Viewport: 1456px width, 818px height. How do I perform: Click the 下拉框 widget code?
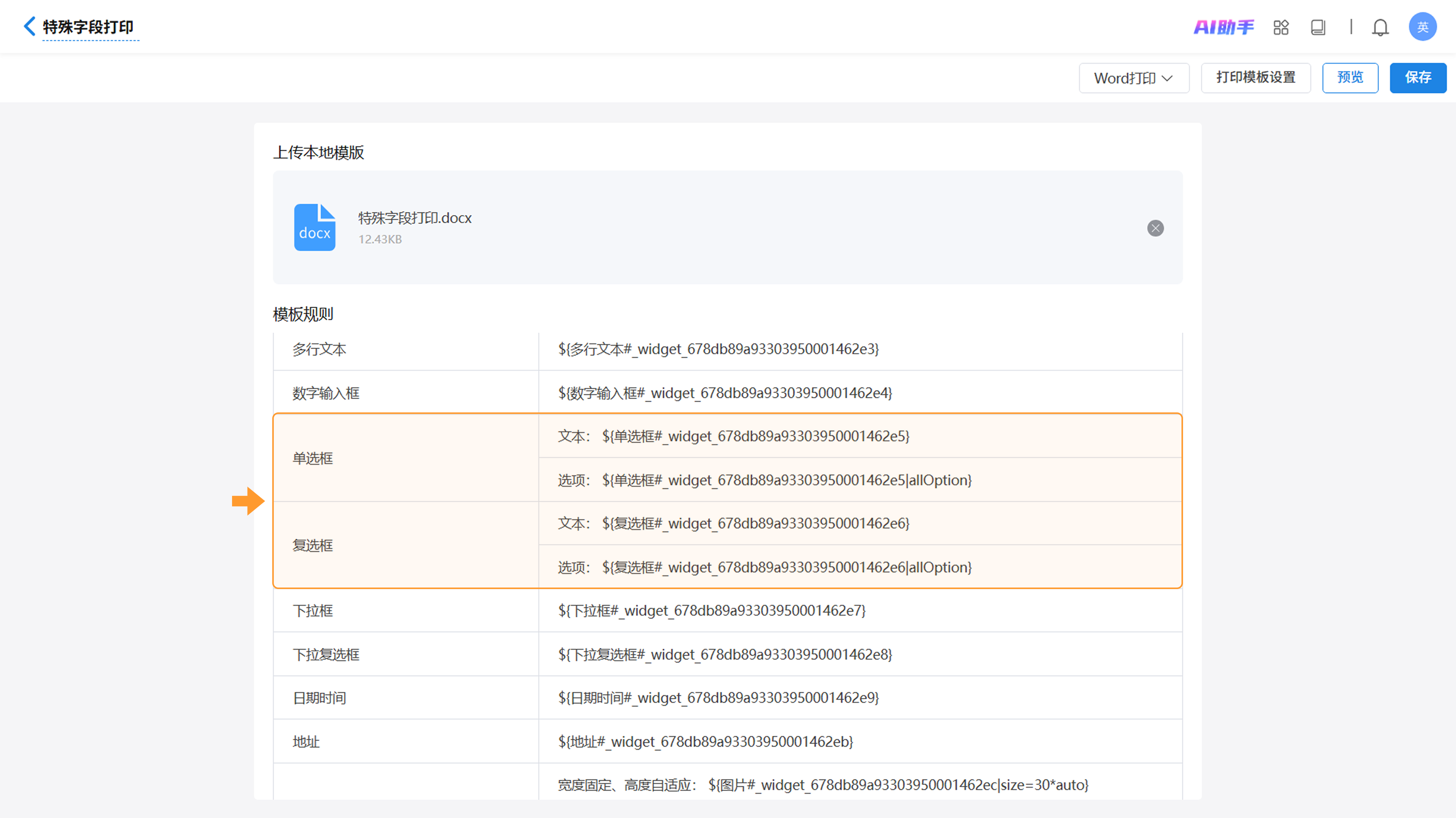pos(712,611)
